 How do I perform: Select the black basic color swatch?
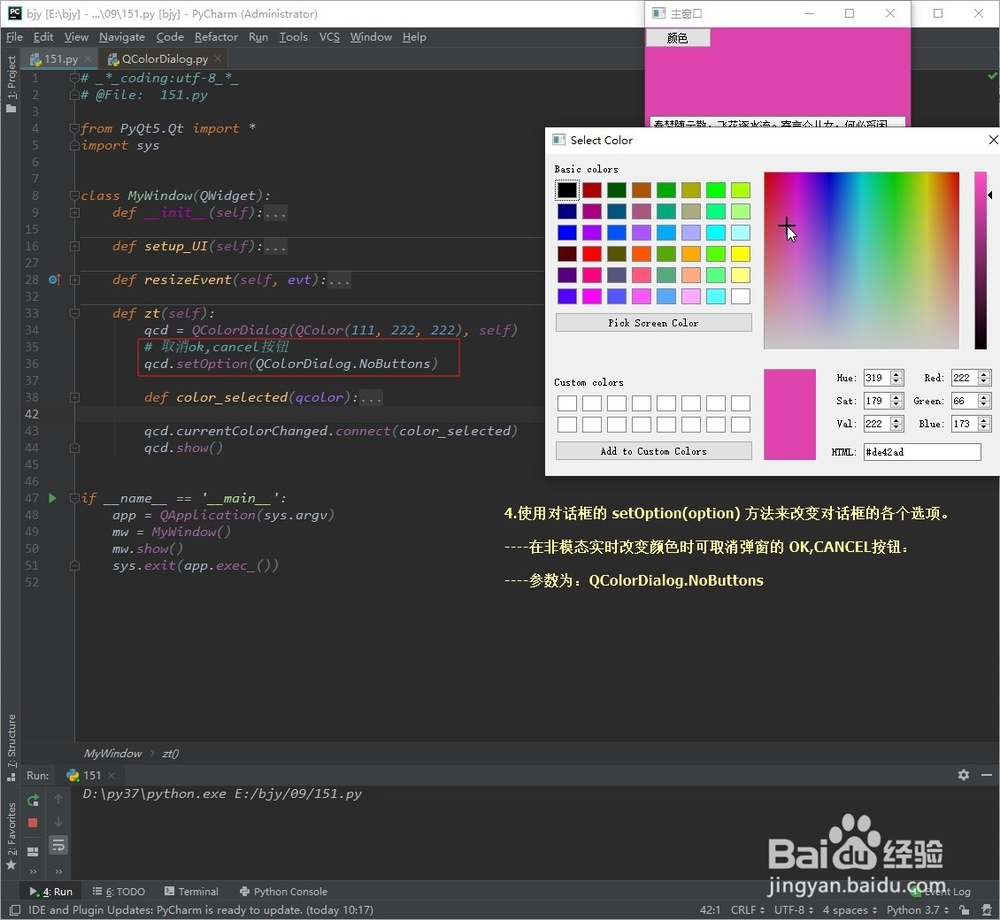[566, 190]
